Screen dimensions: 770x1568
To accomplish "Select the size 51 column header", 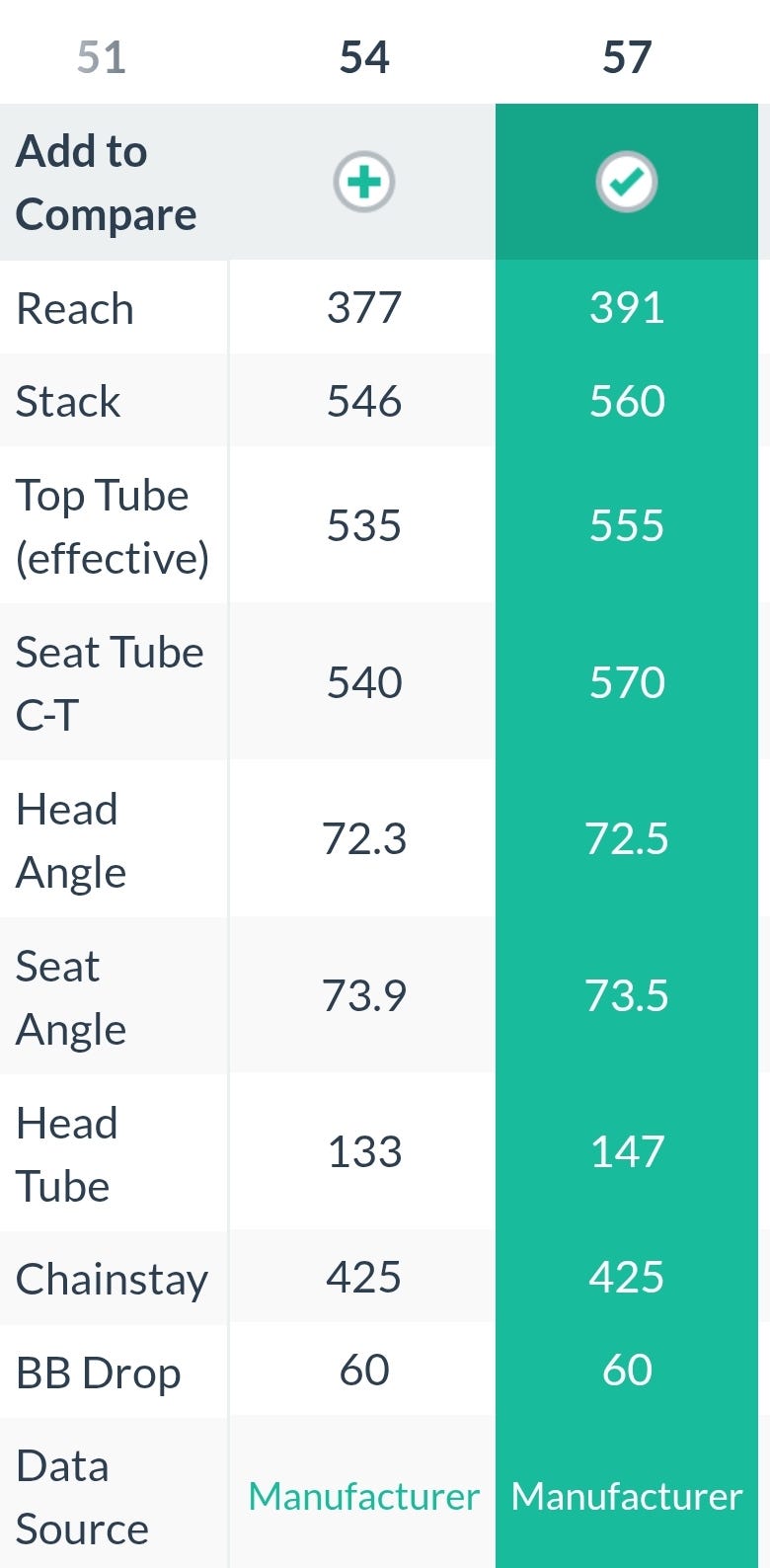I will point(101,57).
